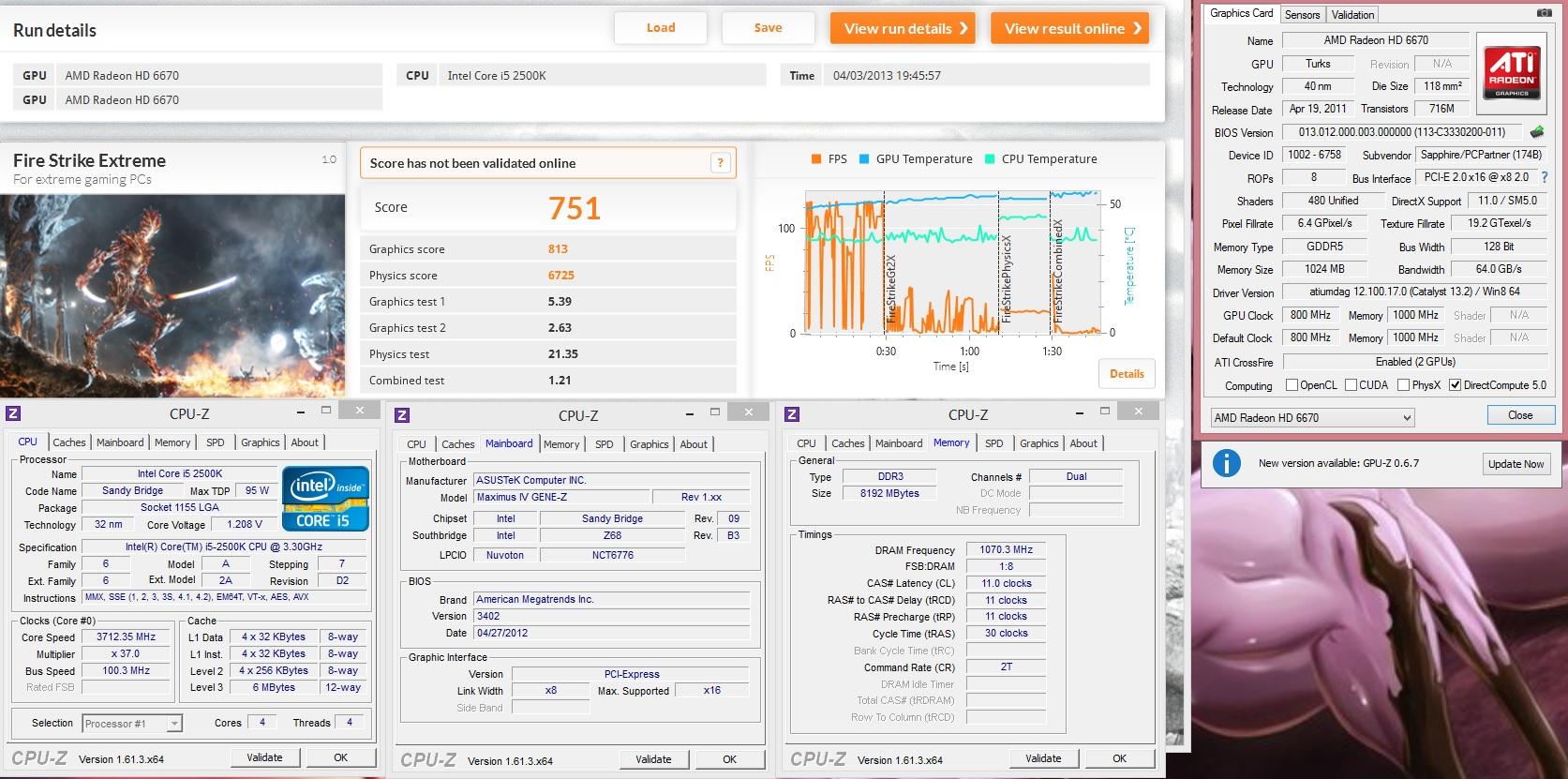The height and width of the screenshot is (779, 1568).
Task: Click the BIOS Version field in GPU-Z
Action: coord(1402,132)
